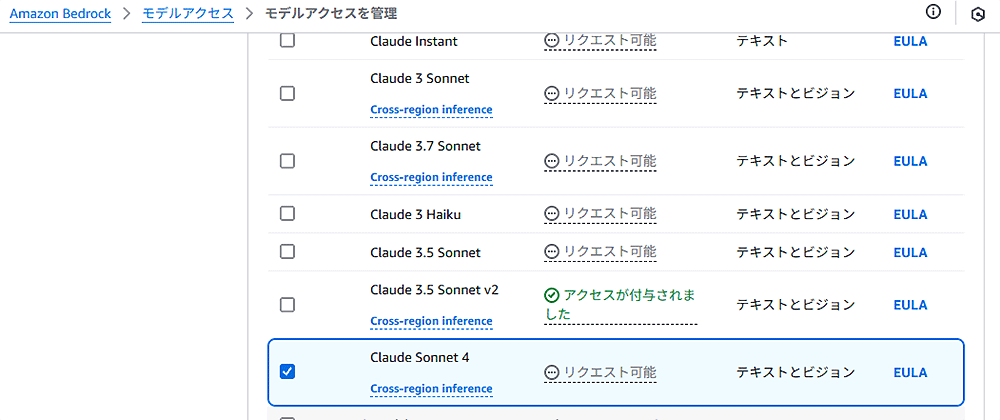The image size is (1000, 420).
Task: Open Cross-region inference link under Claude 3 Sonnet
Action: click(431, 110)
